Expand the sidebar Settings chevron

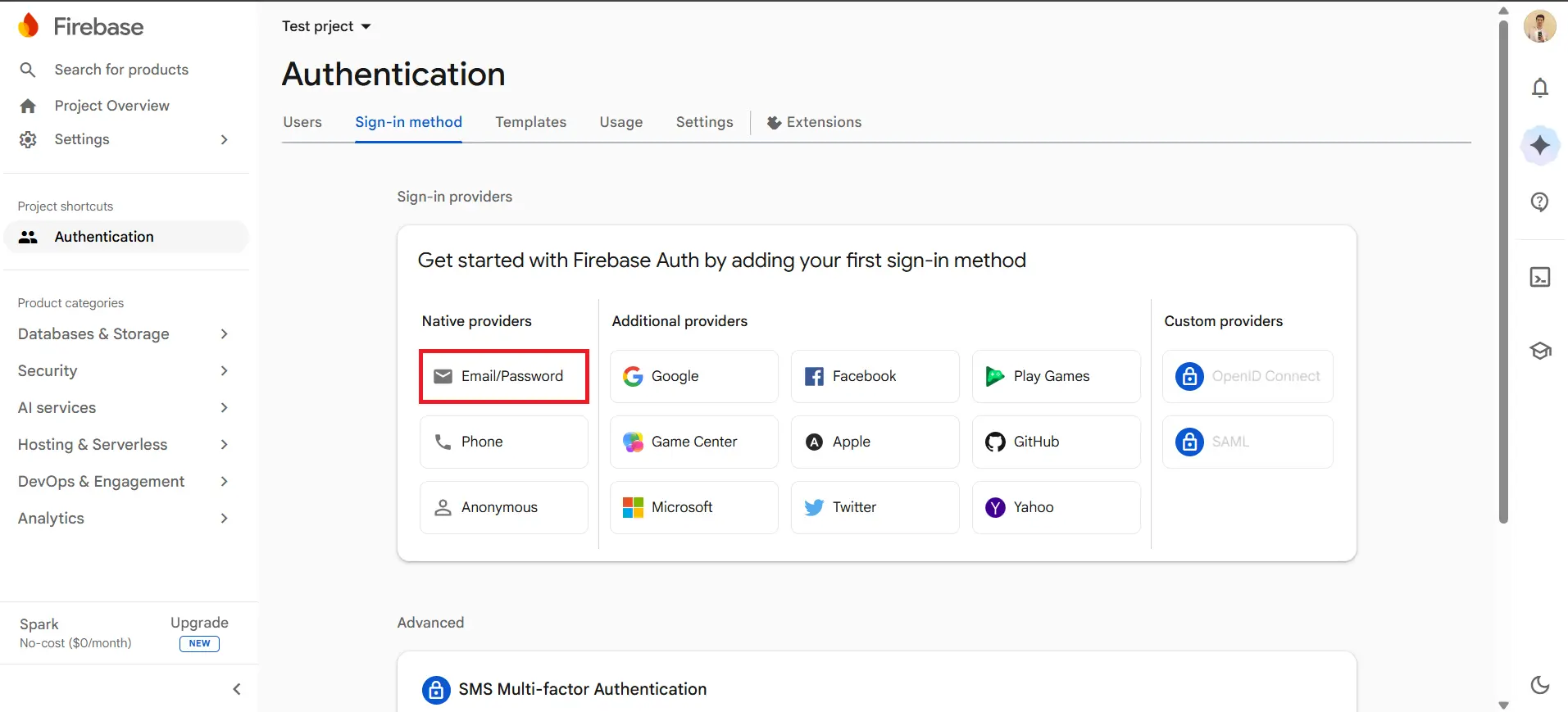coord(224,139)
